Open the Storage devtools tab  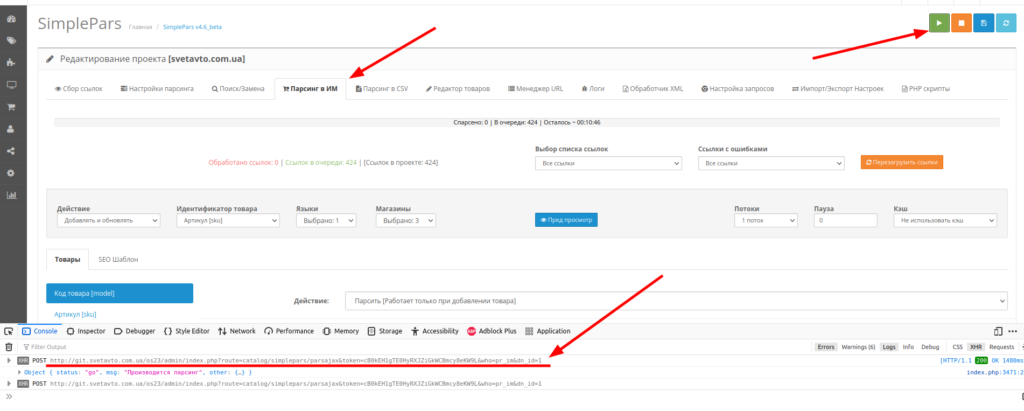pyautogui.click(x=385, y=331)
